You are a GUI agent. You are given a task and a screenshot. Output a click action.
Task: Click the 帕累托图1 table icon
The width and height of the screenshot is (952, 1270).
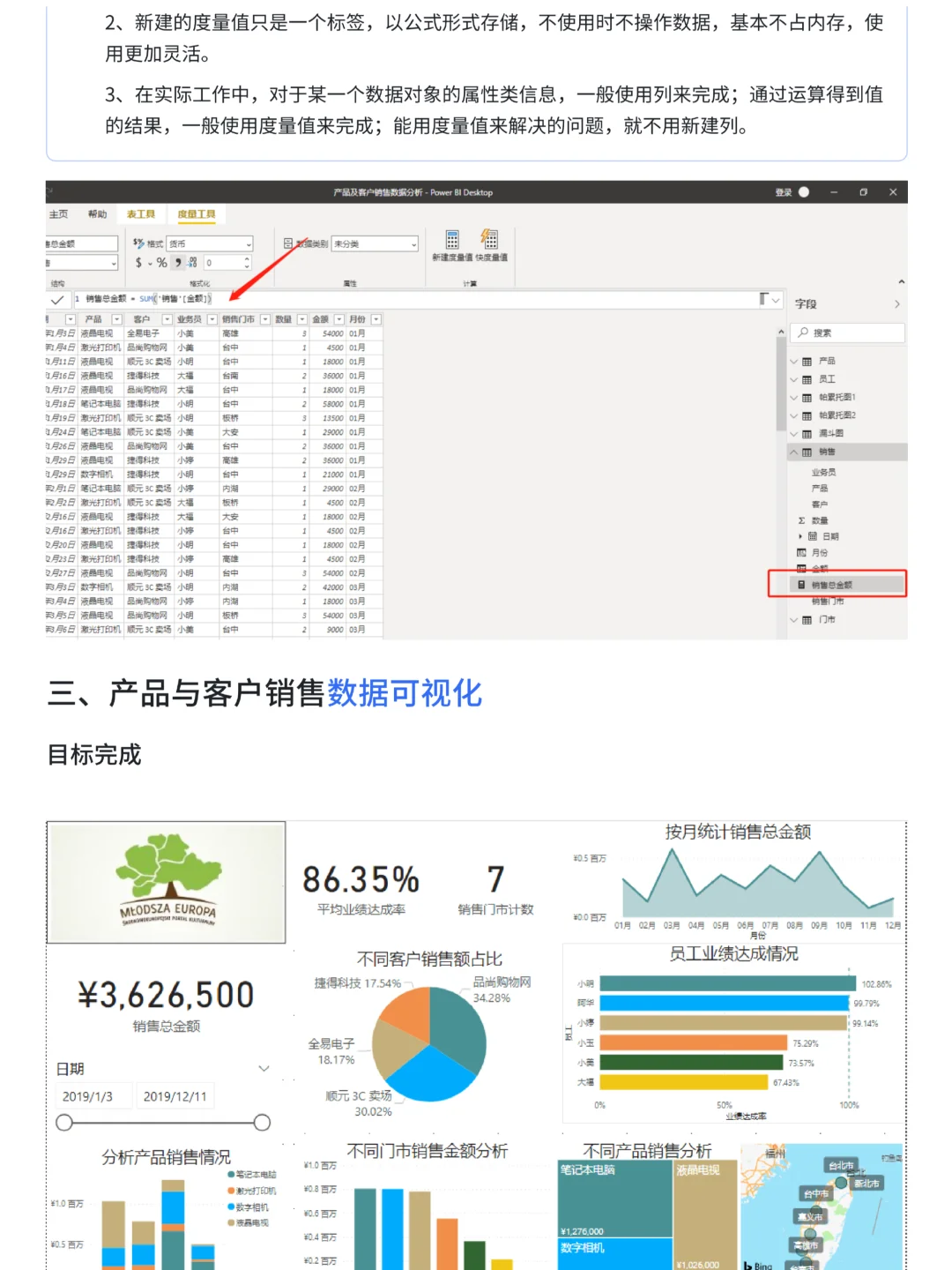pyautogui.click(x=807, y=398)
